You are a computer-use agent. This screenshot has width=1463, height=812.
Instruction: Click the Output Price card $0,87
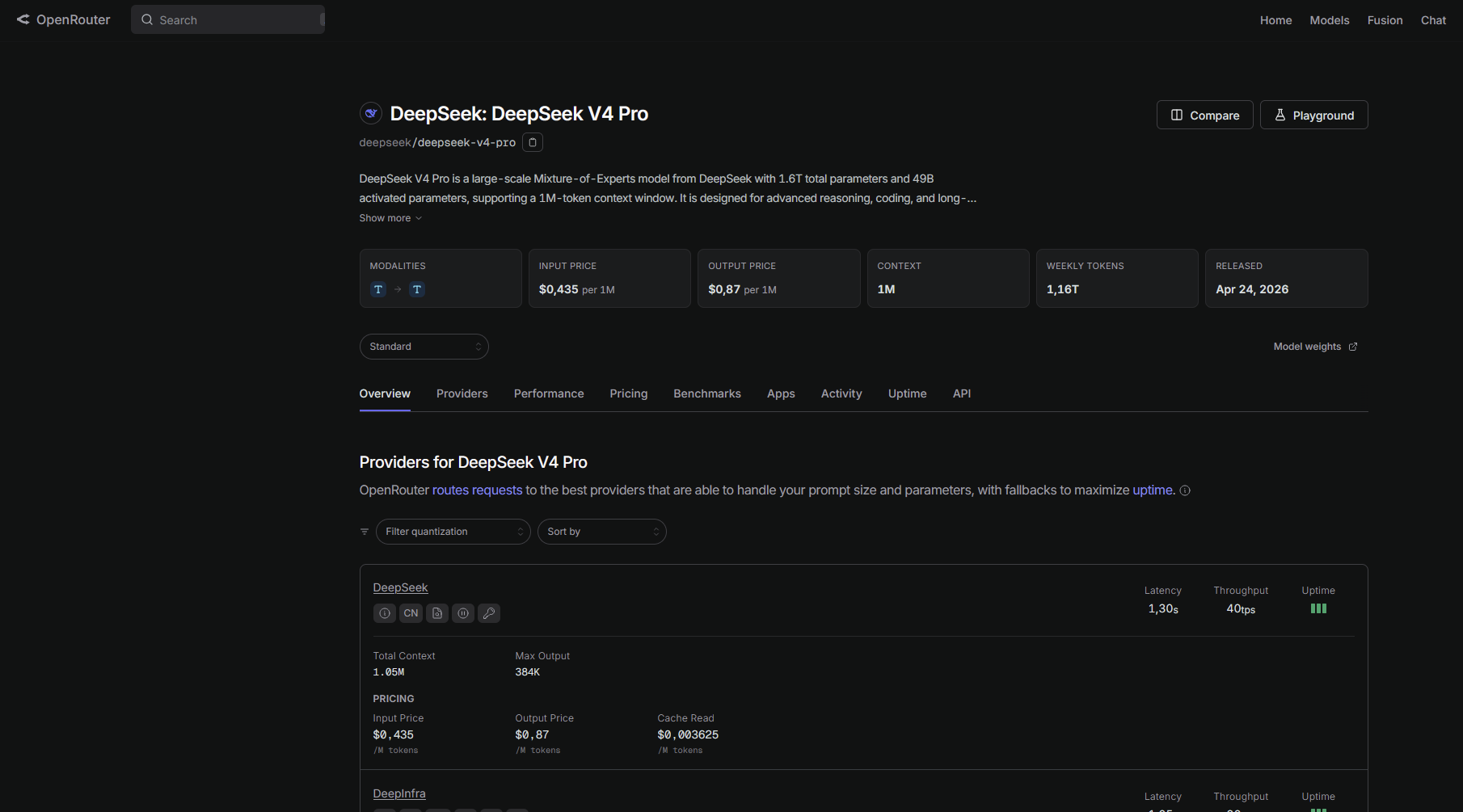(x=779, y=278)
